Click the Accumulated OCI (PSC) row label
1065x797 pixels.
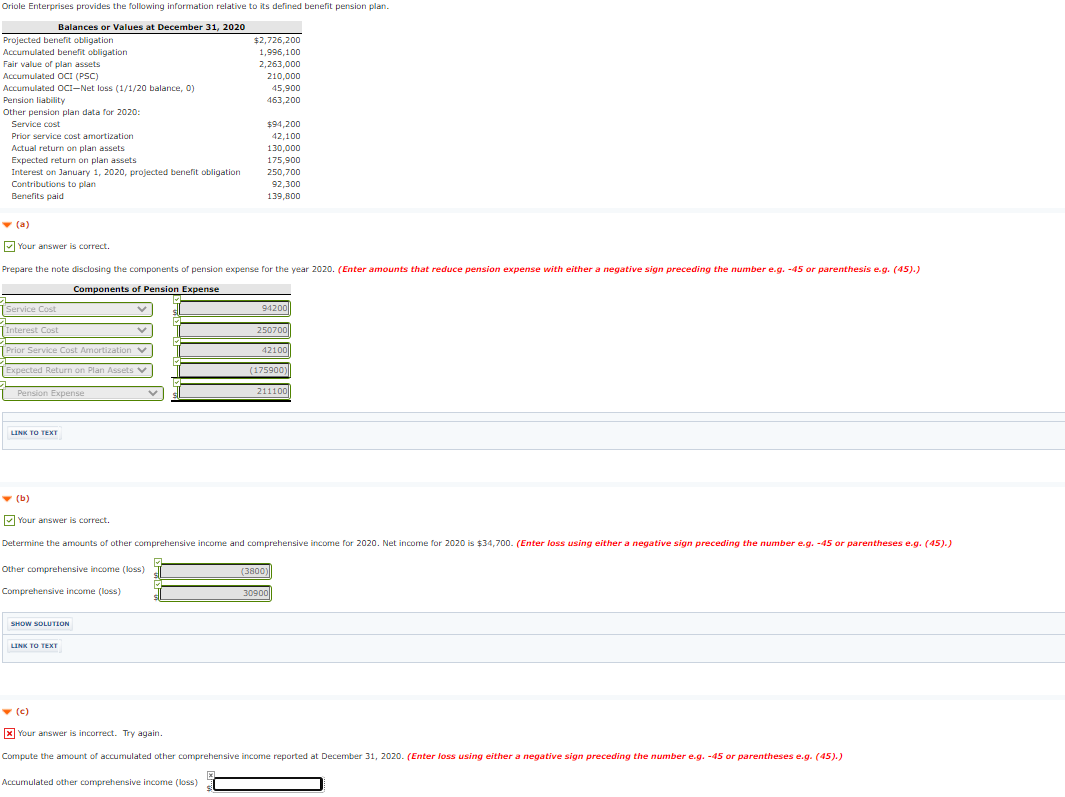point(51,77)
